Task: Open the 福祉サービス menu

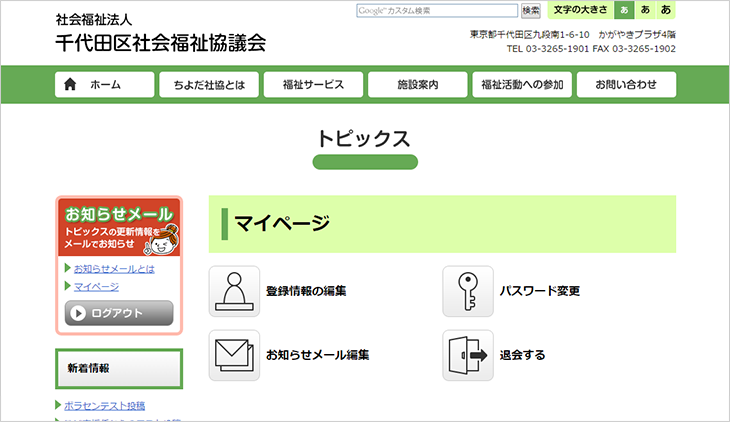Action: click(313, 85)
